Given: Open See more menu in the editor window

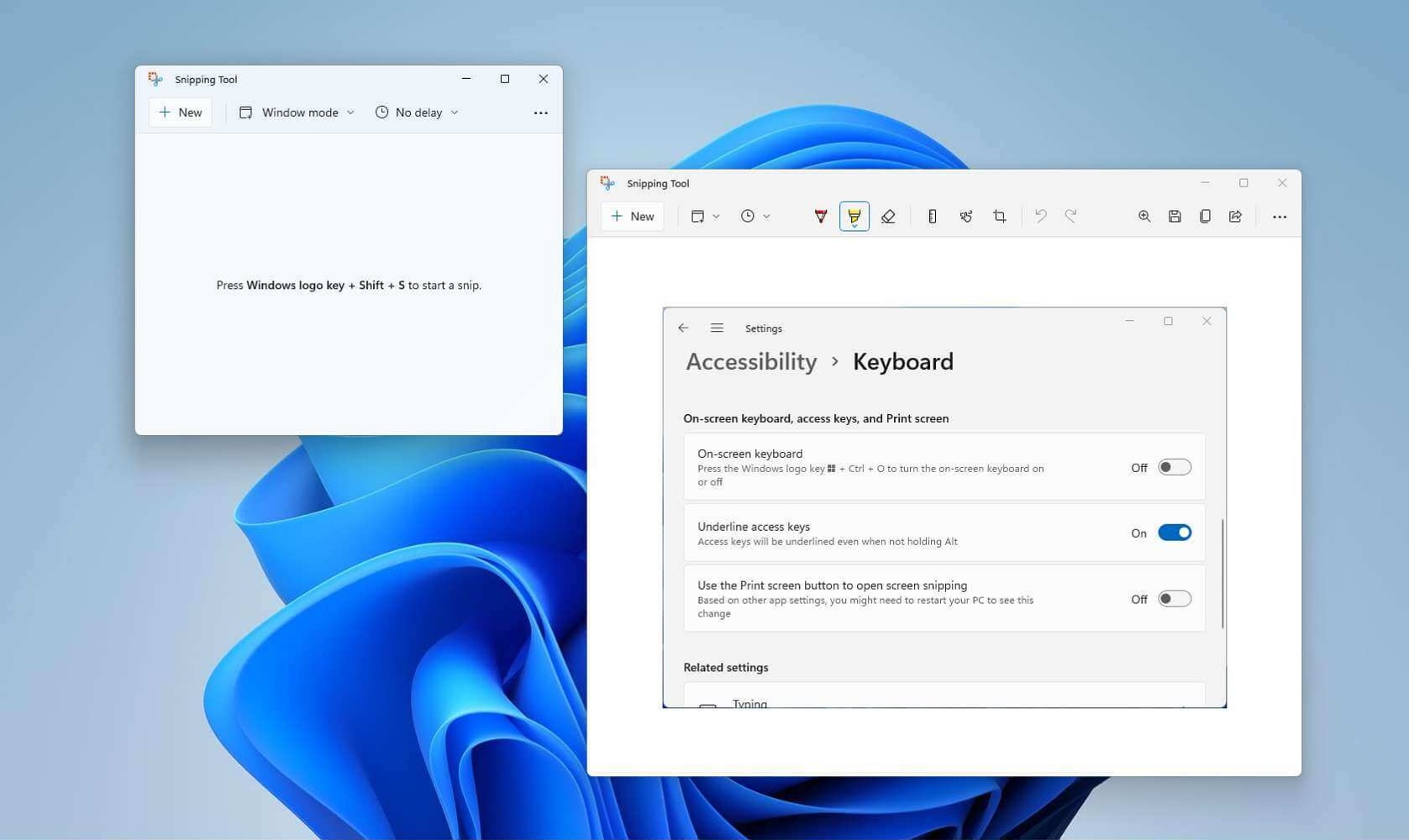Looking at the screenshot, I should point(1279,217).
